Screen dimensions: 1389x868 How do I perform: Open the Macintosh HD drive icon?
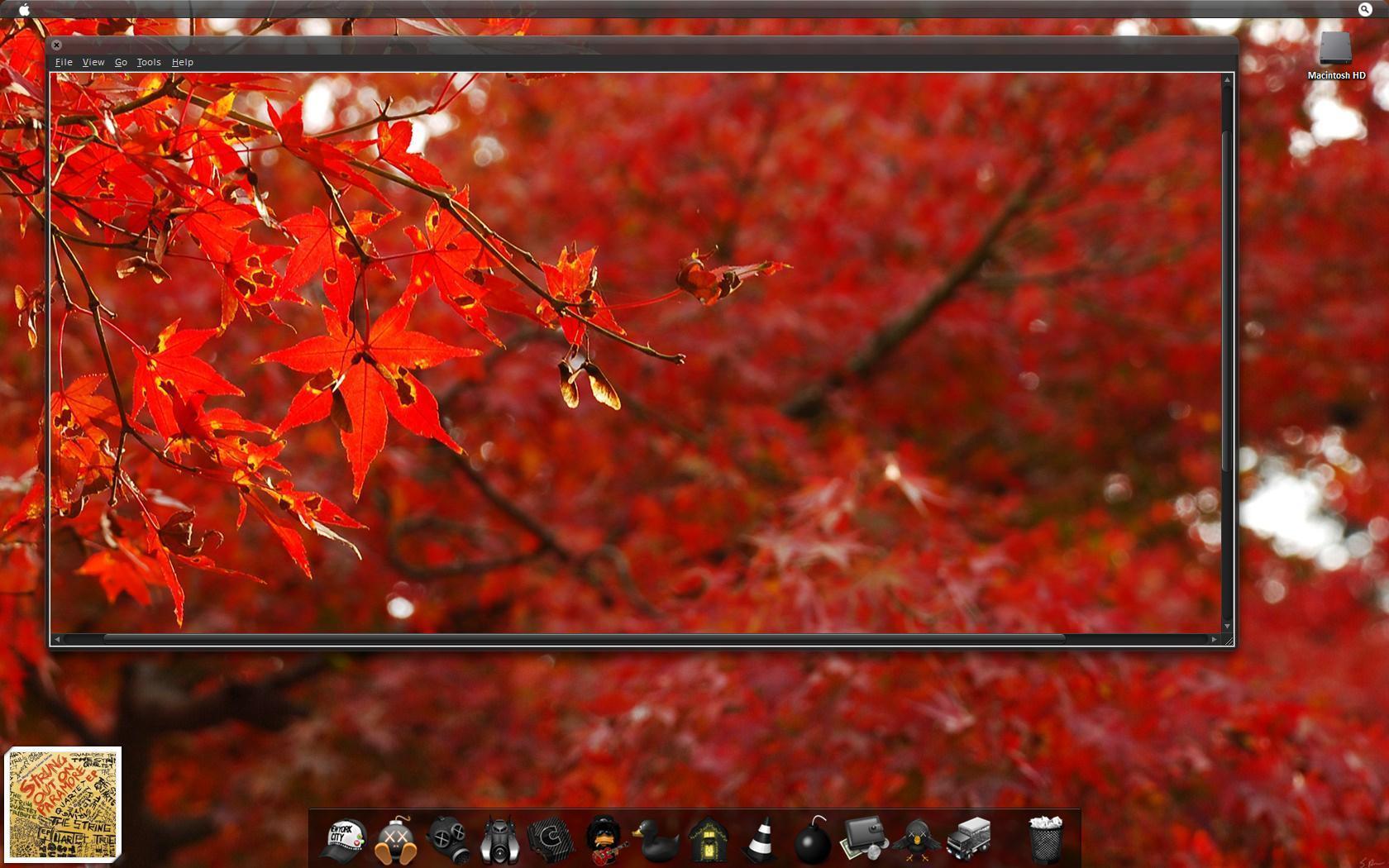coord(1335,48)
